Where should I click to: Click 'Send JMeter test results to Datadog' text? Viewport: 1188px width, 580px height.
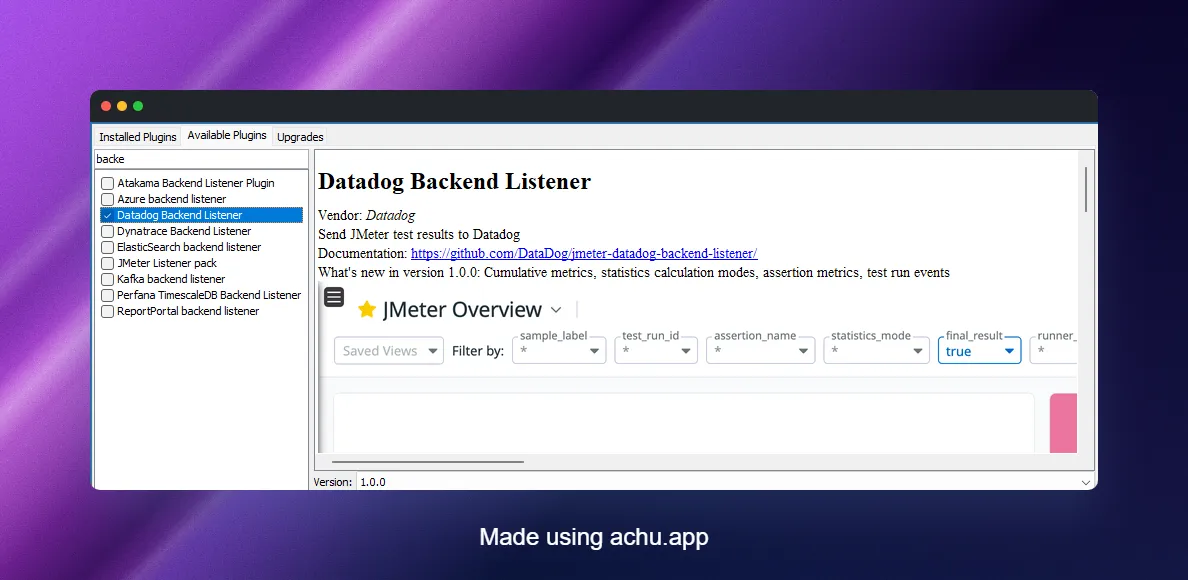tap(419, 234)
